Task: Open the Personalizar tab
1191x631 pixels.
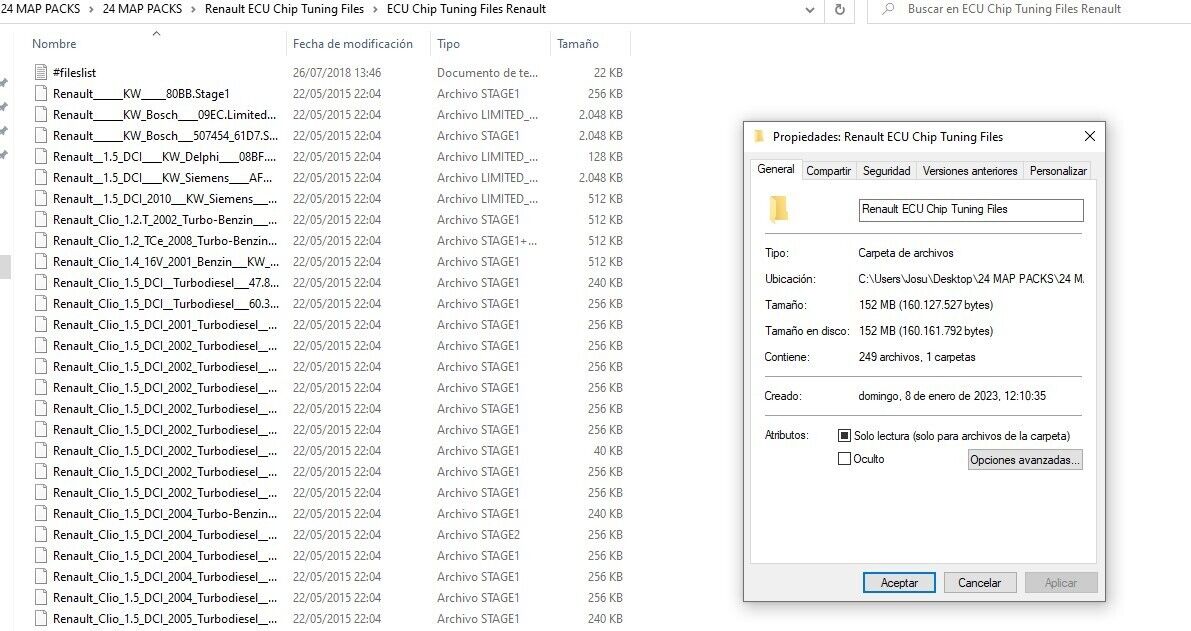Action: click(x=1058, y=171)
